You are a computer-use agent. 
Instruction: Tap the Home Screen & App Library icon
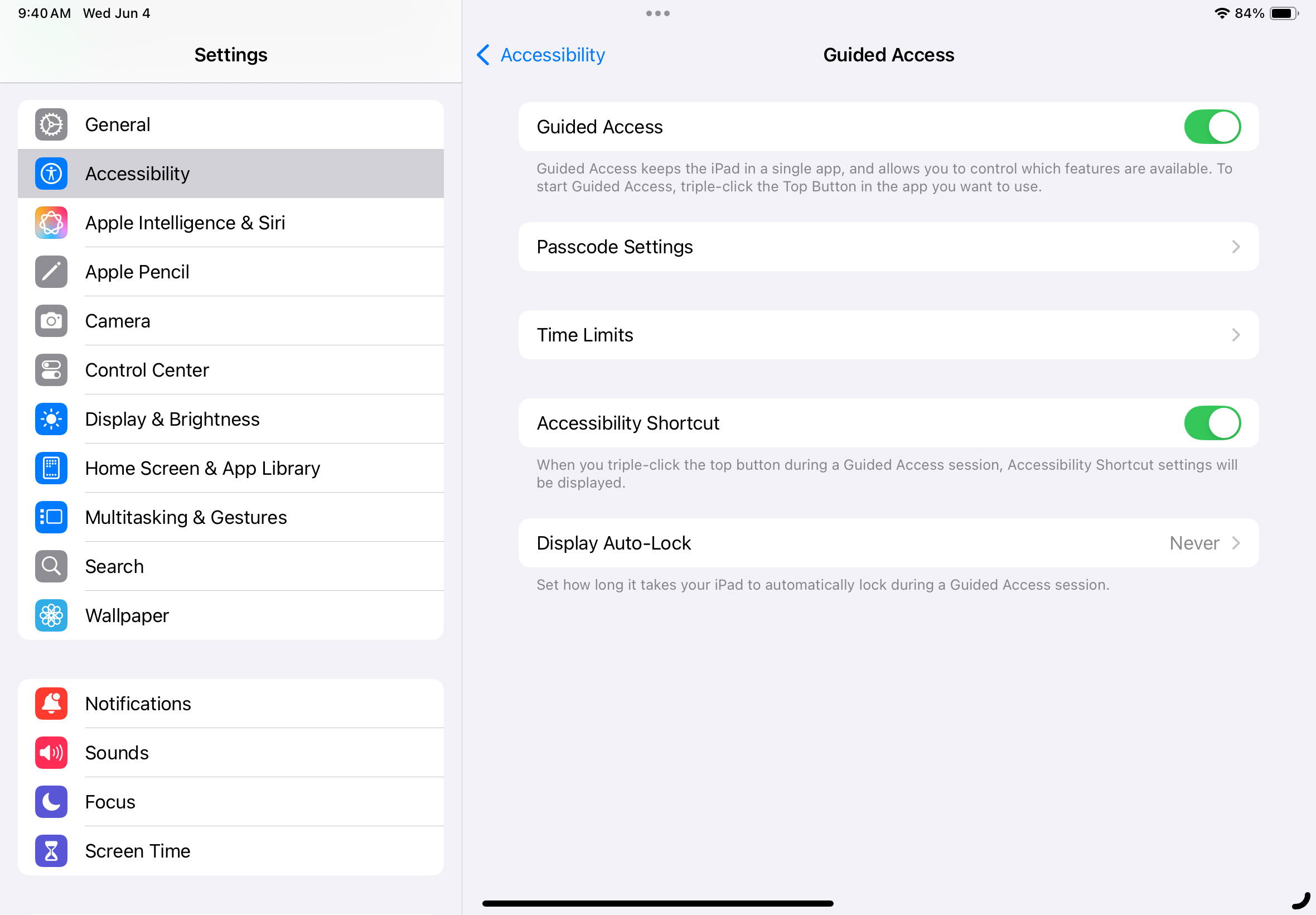[x=51, y=469]
